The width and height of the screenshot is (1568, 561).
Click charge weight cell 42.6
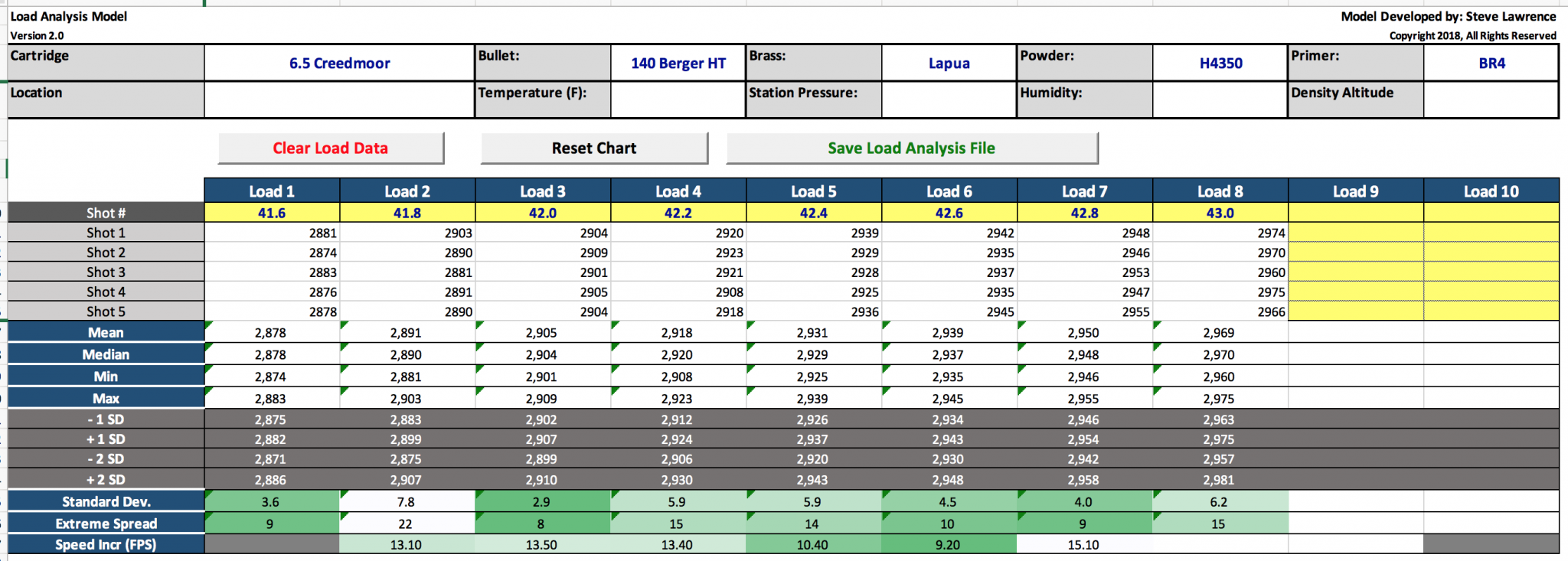point(949,213)
